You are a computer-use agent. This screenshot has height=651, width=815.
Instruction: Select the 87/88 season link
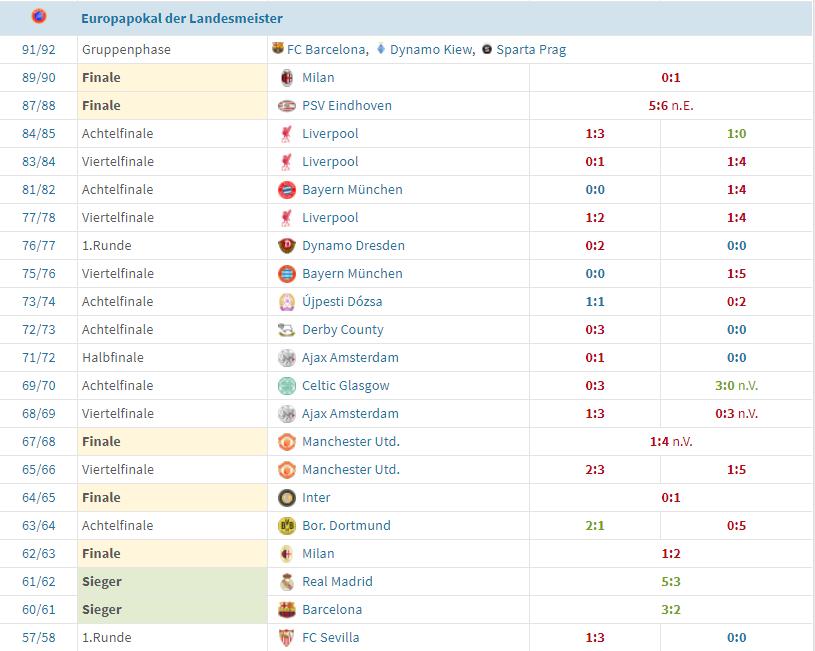(38, 105)
